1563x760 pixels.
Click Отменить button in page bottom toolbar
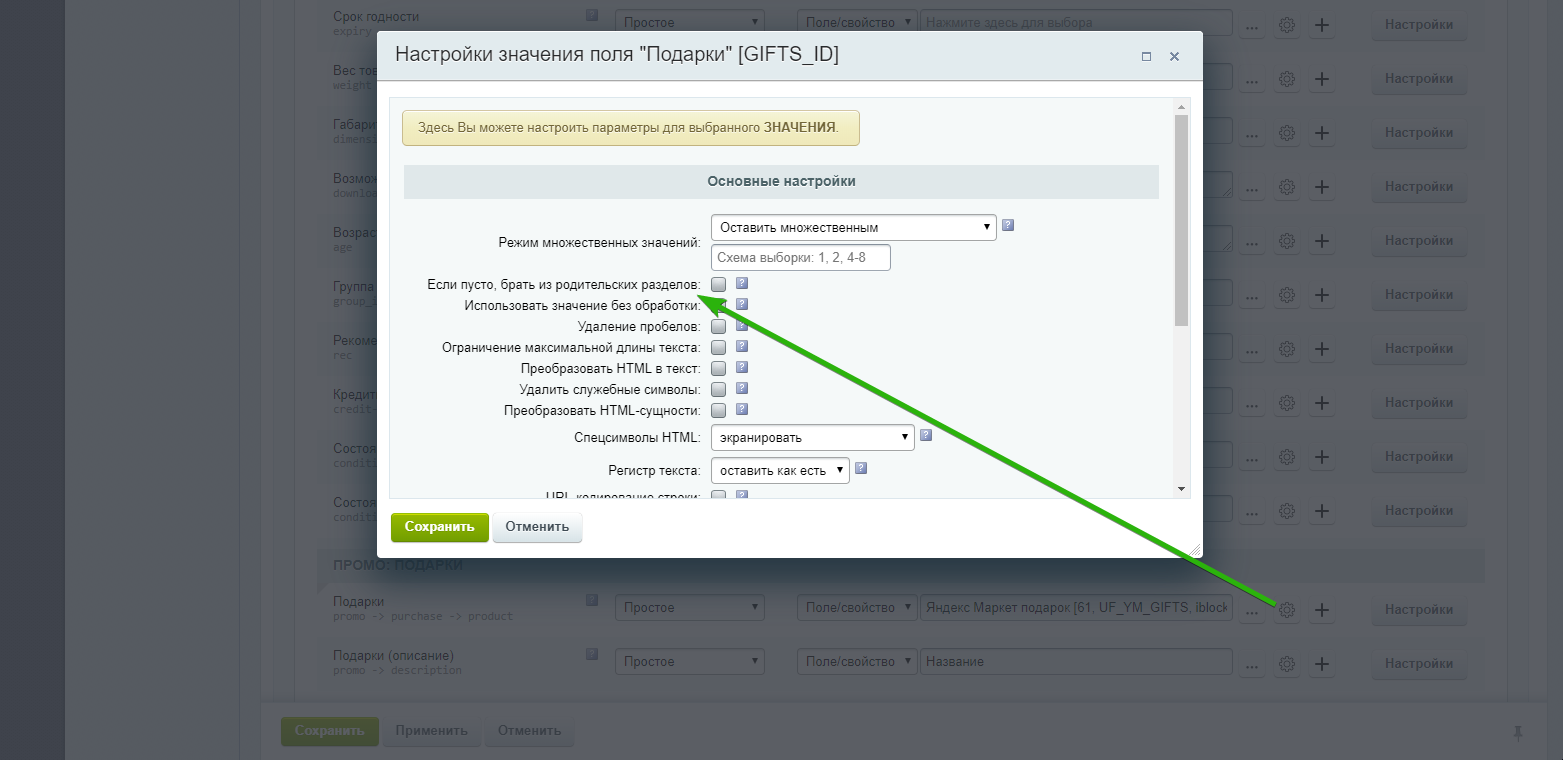[530, 731]
